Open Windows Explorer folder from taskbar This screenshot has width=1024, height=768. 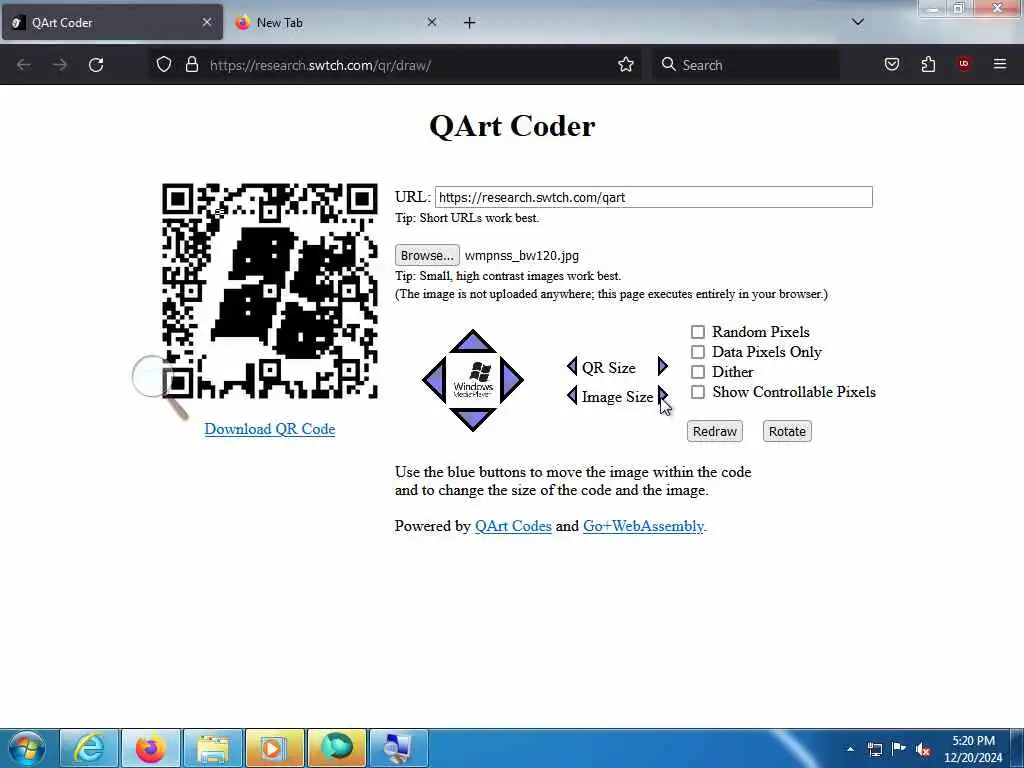pos(213,748)
